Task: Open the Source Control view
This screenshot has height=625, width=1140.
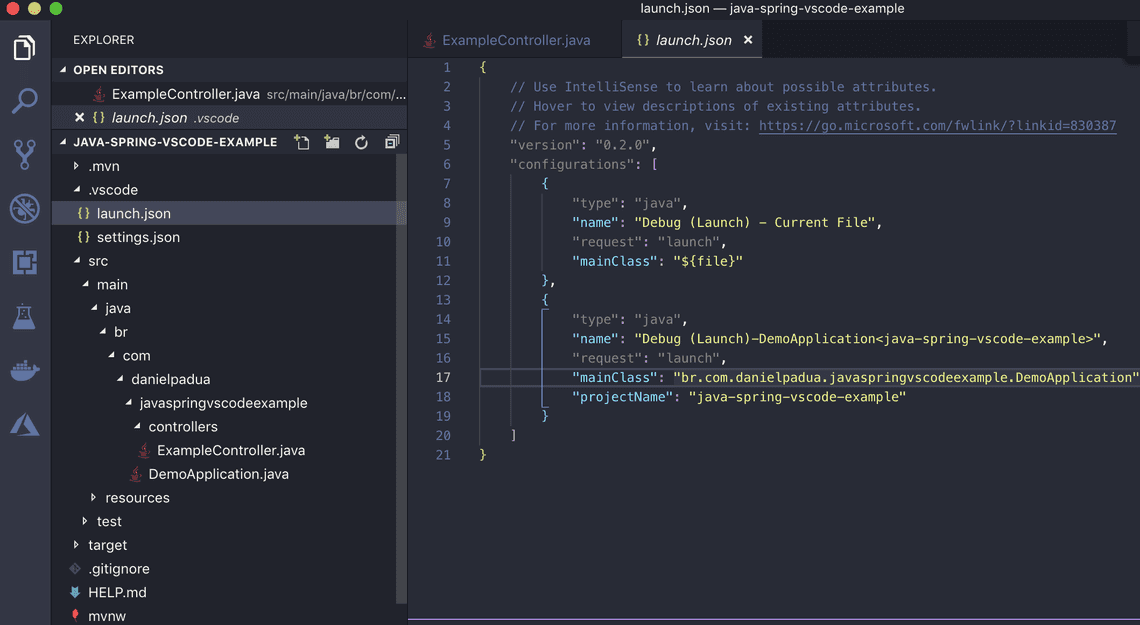Action: pyautogui.click(x=24, y=154)
